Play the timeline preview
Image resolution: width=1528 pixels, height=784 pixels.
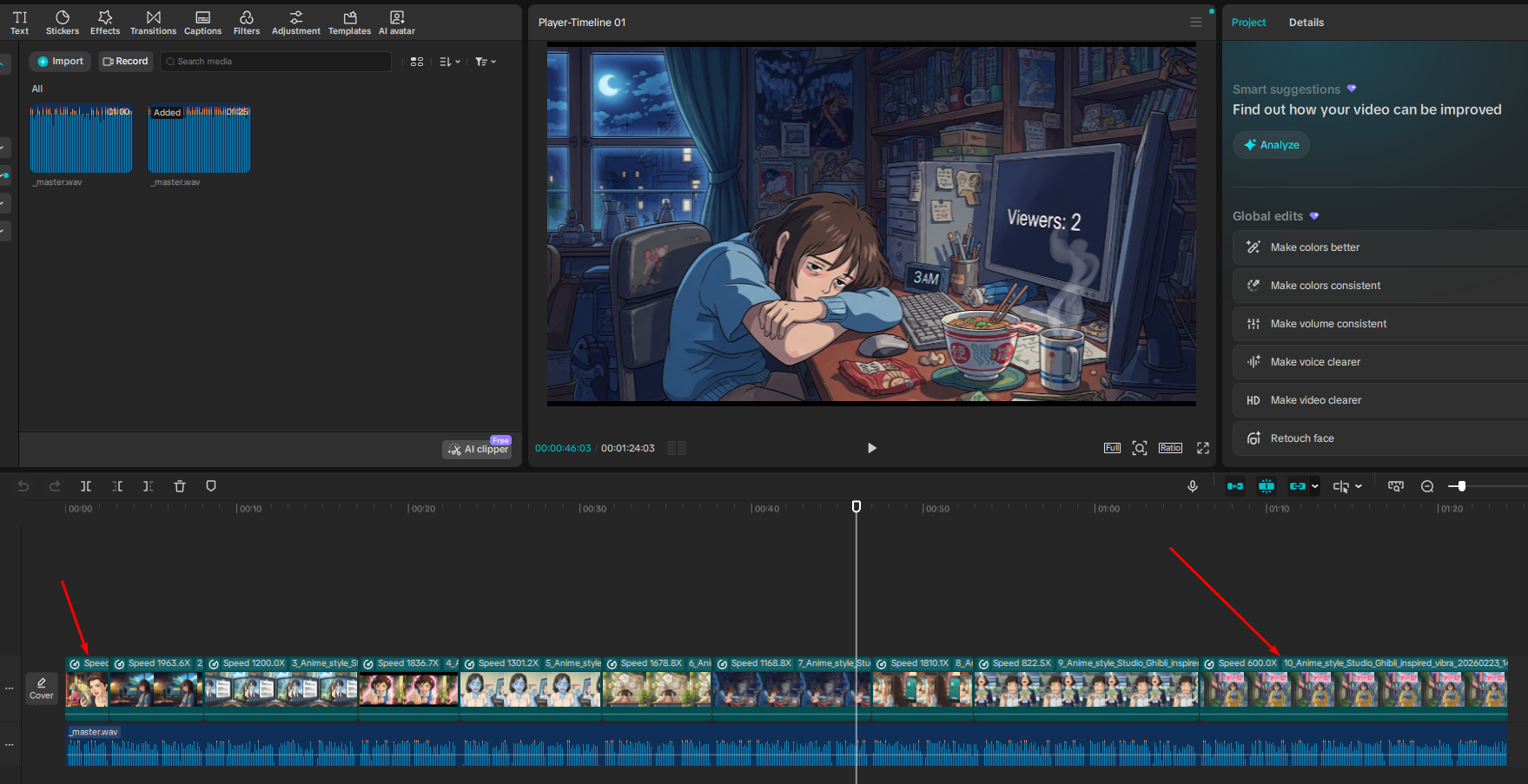(x=872, y=448)
